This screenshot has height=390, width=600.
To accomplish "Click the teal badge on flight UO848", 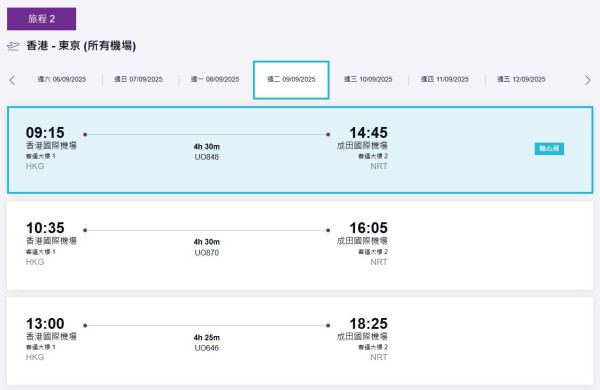I will coord(549,148).
